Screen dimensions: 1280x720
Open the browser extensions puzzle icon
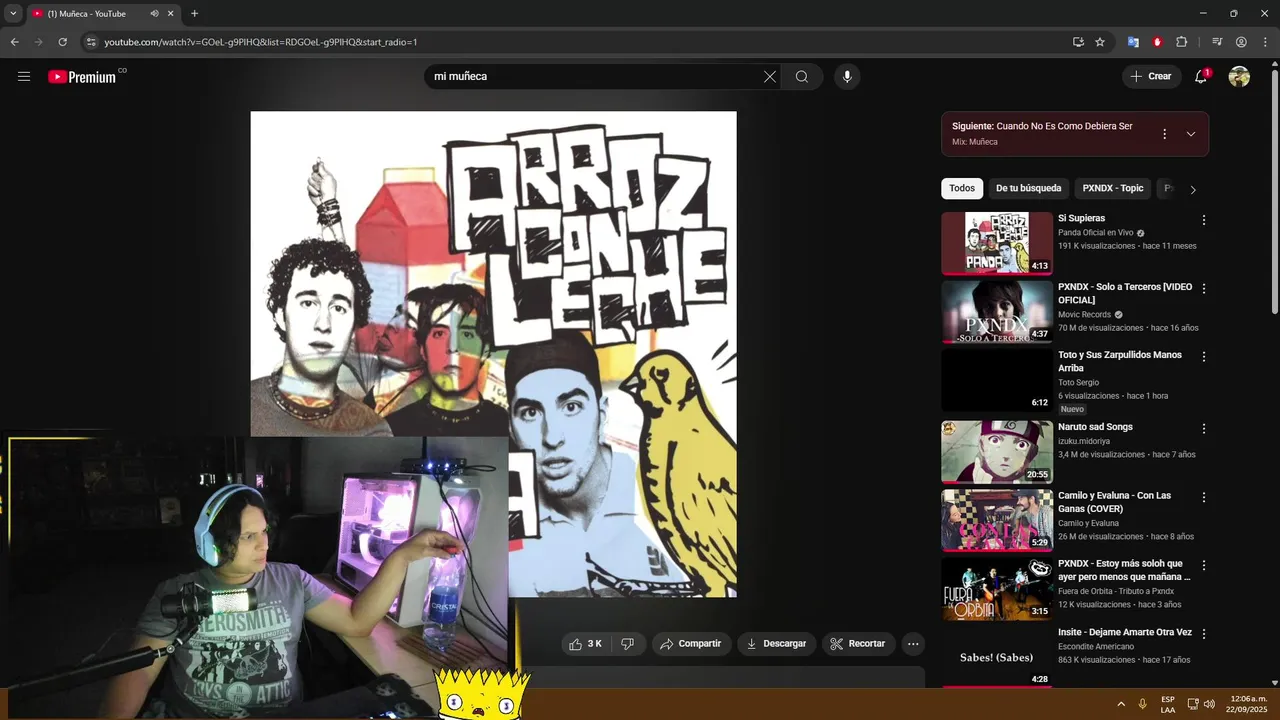pos(1181,42)
